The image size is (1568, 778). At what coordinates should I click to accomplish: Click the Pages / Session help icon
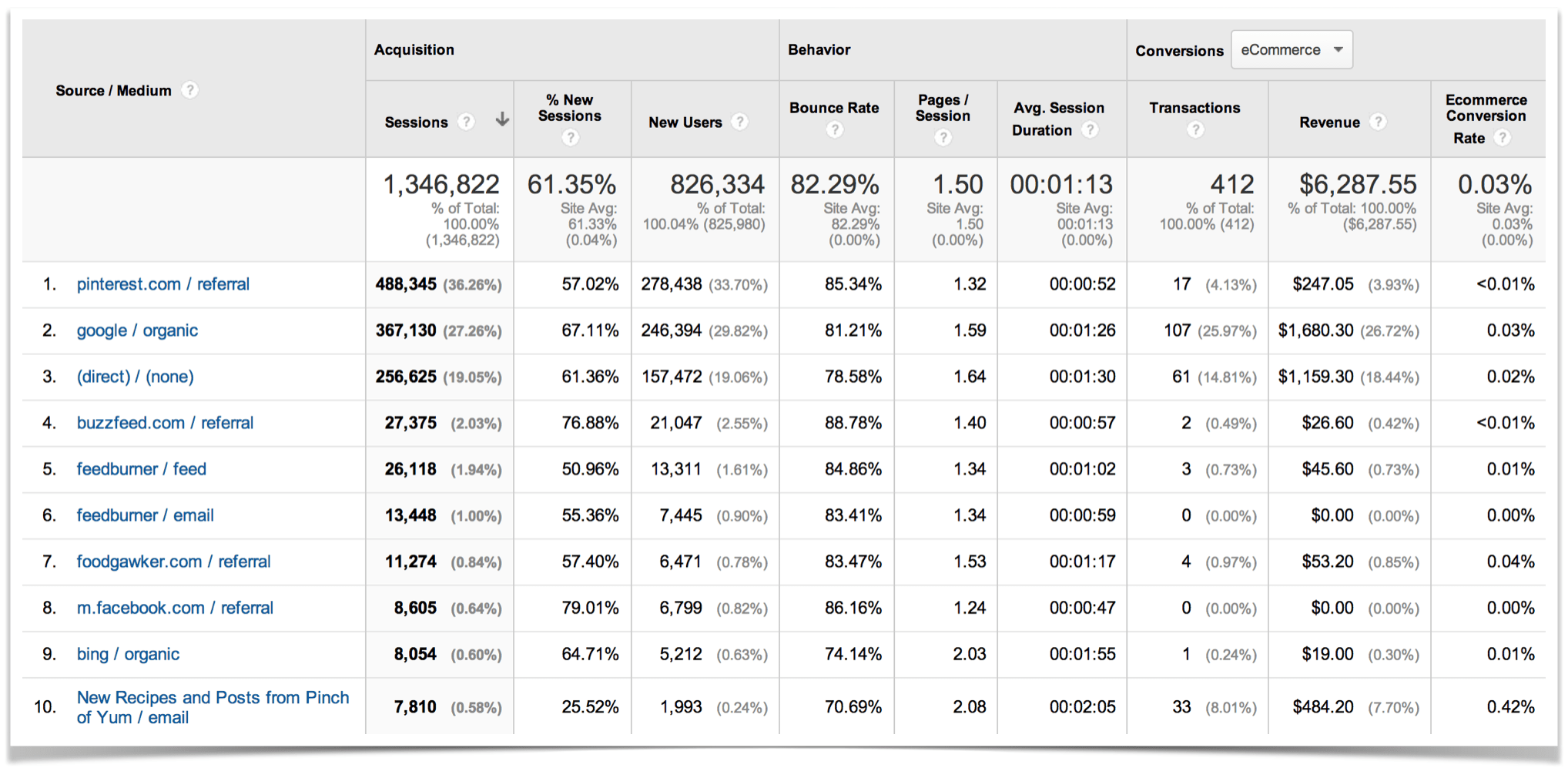944,137
